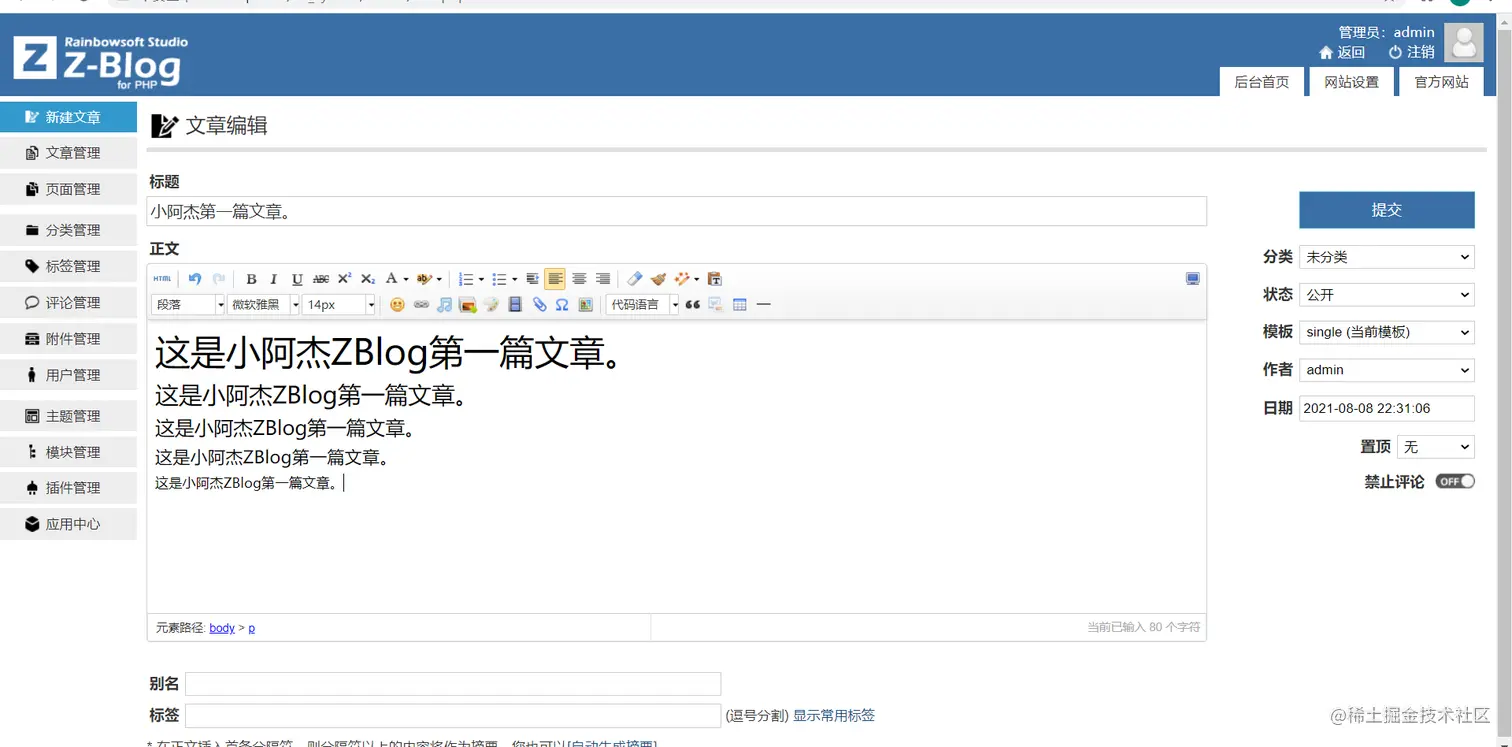
Task: Click the auto typeset magic wand icon
Action: (683, 279)
